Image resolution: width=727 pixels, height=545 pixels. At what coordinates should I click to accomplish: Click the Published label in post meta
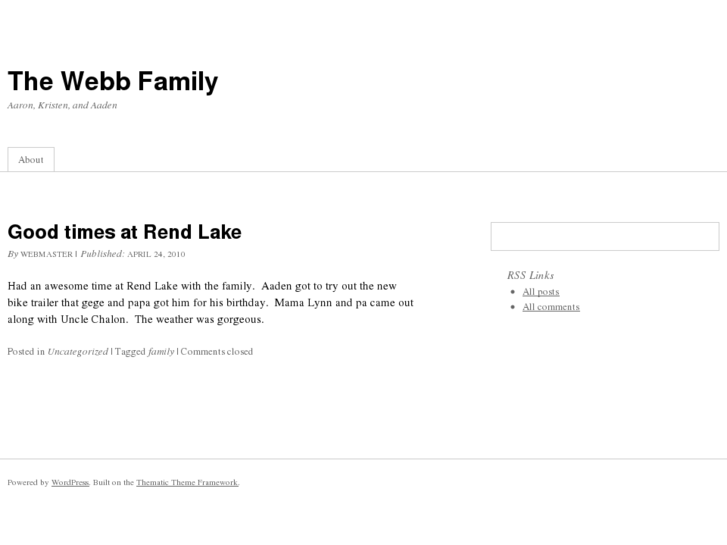tap(102, 255)
